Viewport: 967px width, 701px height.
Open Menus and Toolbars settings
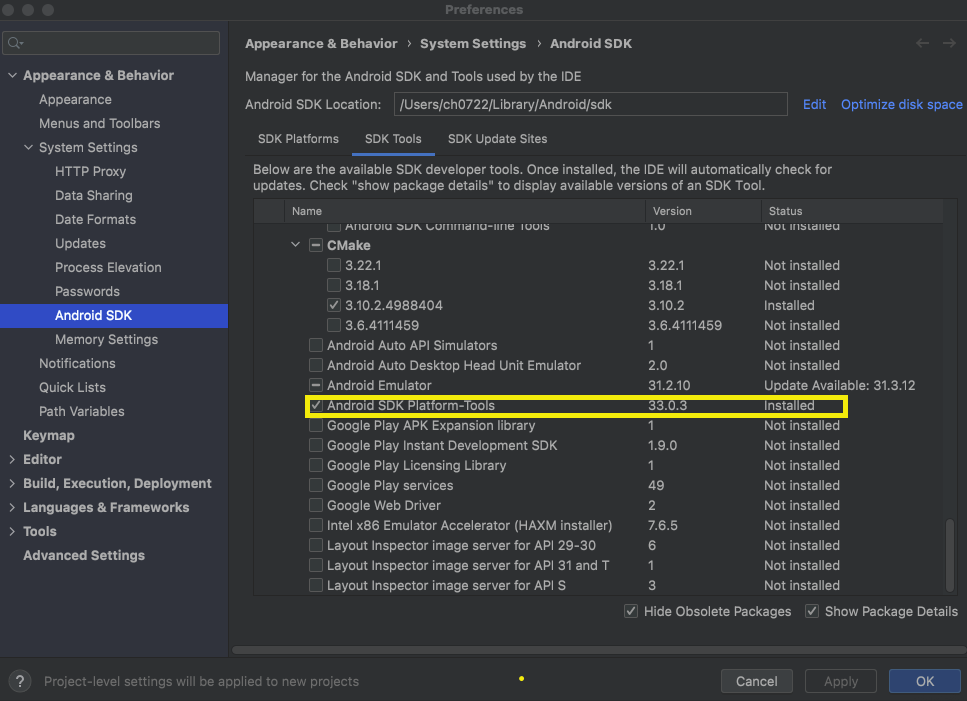99,123
